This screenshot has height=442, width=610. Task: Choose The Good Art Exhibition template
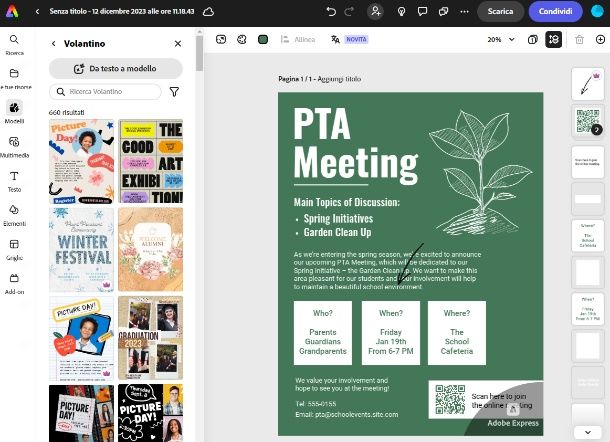click(151, 161)
